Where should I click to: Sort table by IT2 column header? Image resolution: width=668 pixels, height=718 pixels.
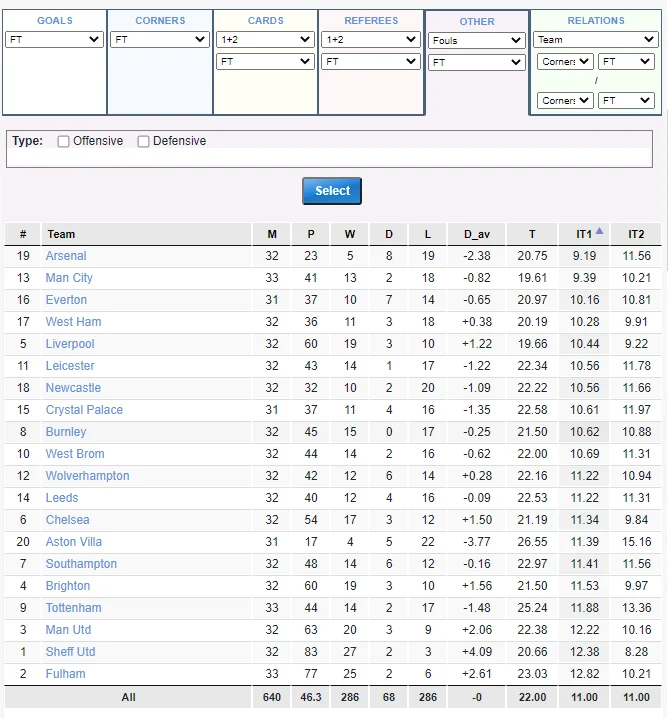click(636, 234)
